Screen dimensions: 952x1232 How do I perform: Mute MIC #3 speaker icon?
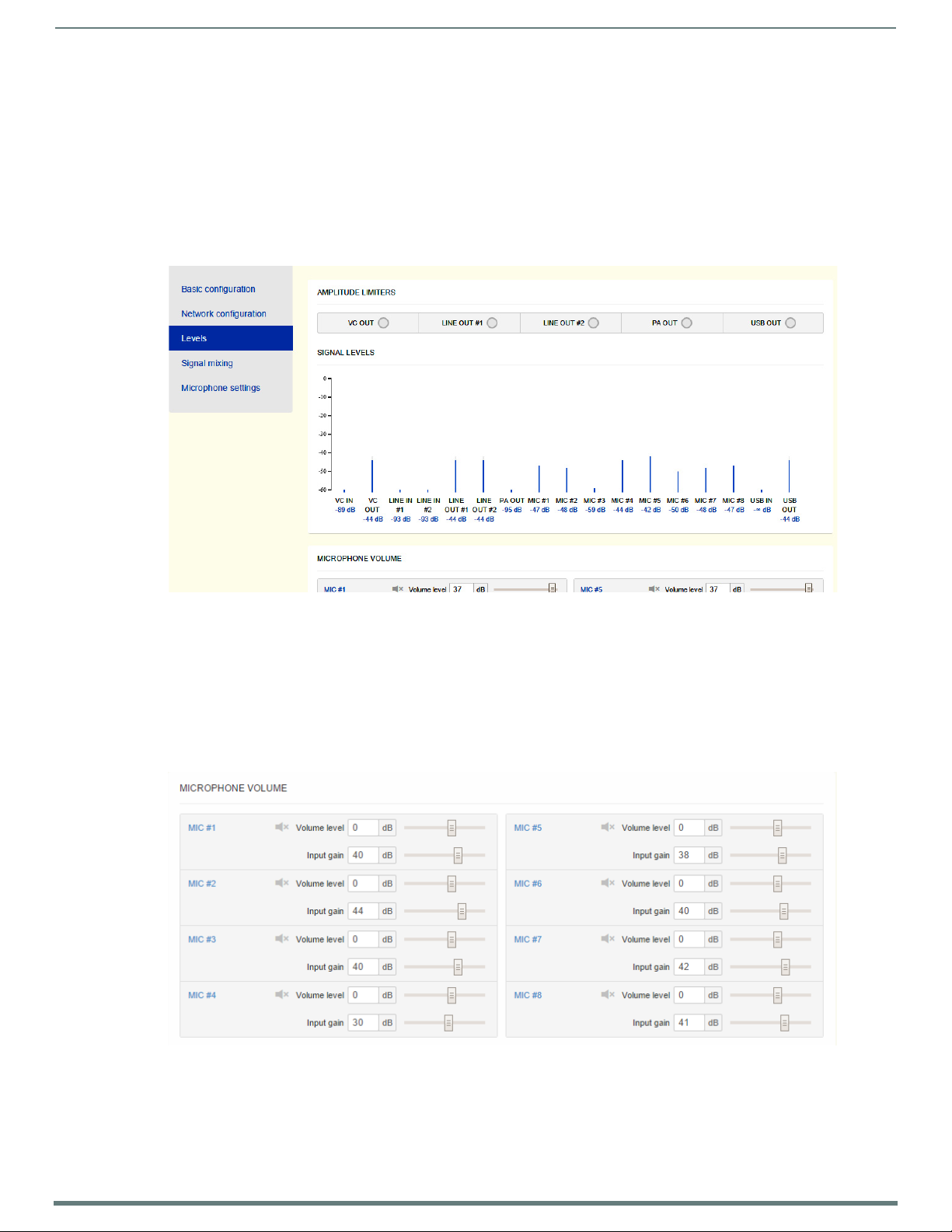282,939
